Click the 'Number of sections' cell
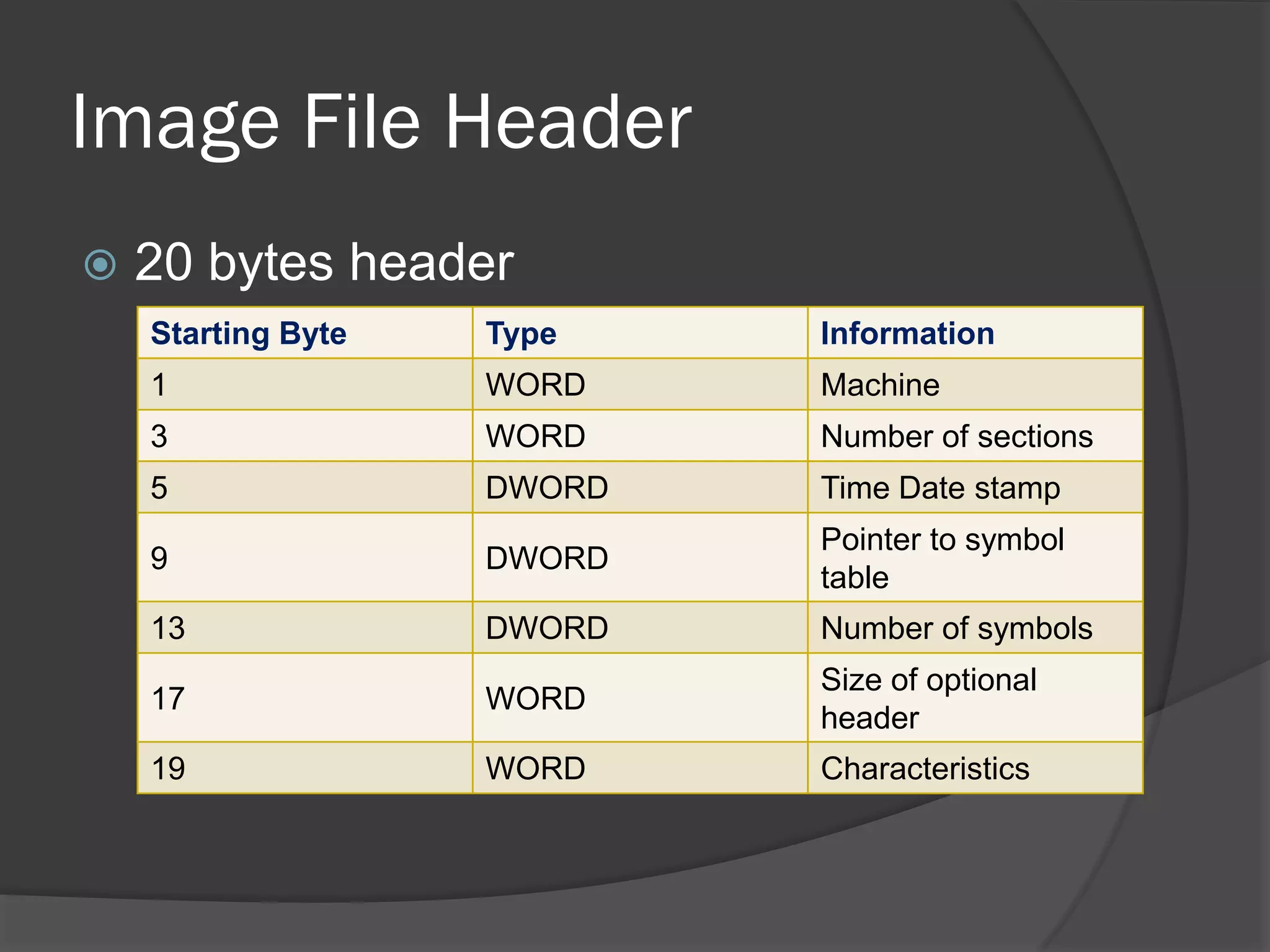Image resolution: width=1270 pixels, height=952 pixels. (975, 436)
